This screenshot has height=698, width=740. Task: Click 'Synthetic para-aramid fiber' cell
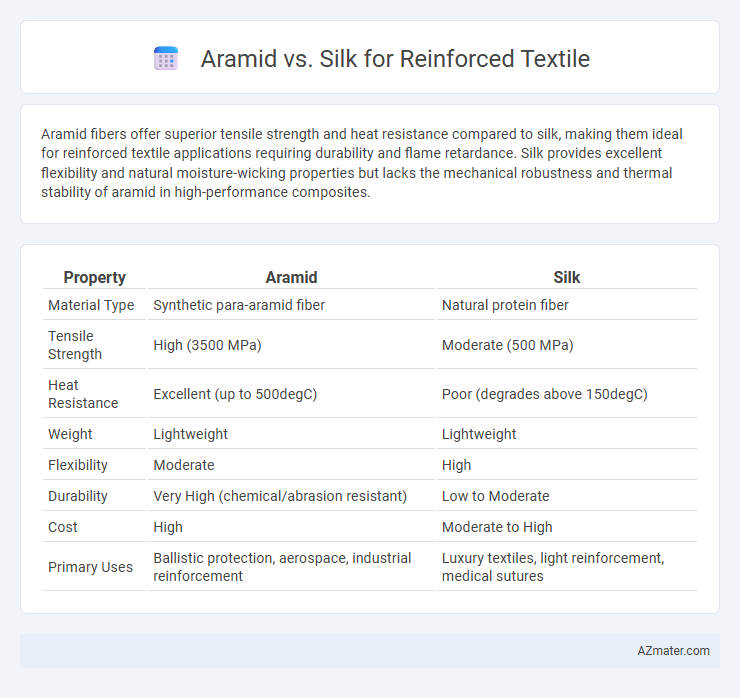[x=239, y=305]
